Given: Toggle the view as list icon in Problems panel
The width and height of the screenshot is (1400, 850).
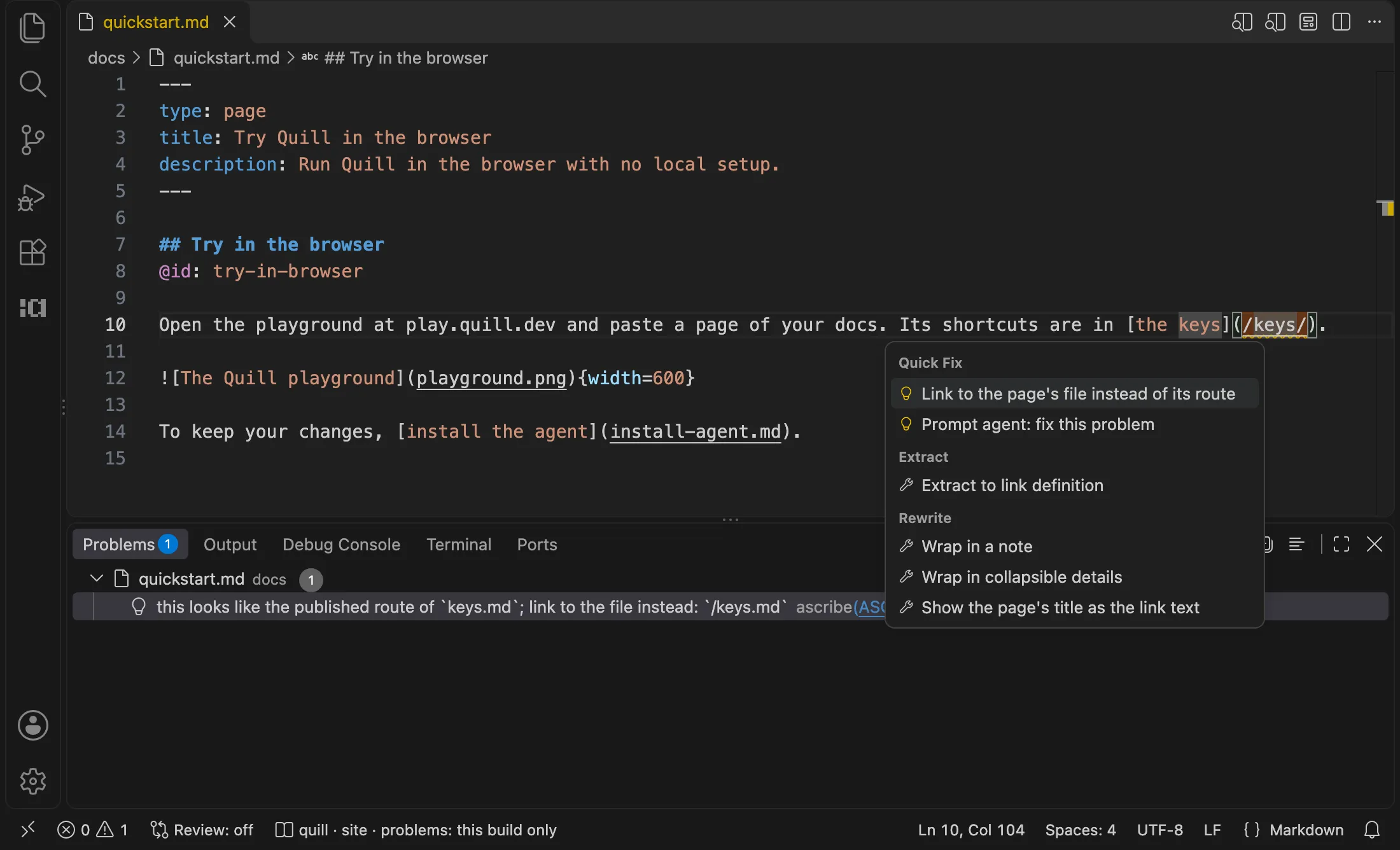Looking at the screenshot, I should point(1297,545).
